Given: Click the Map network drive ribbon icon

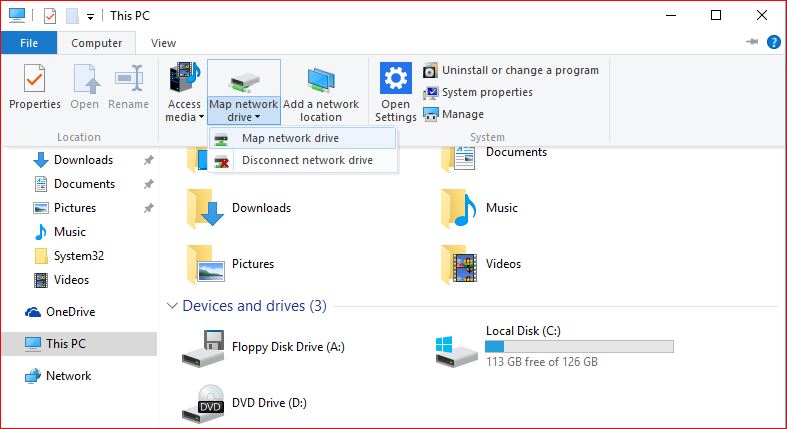Looking at the screenshot, I should pyautogui.click(x=244, y=81).
